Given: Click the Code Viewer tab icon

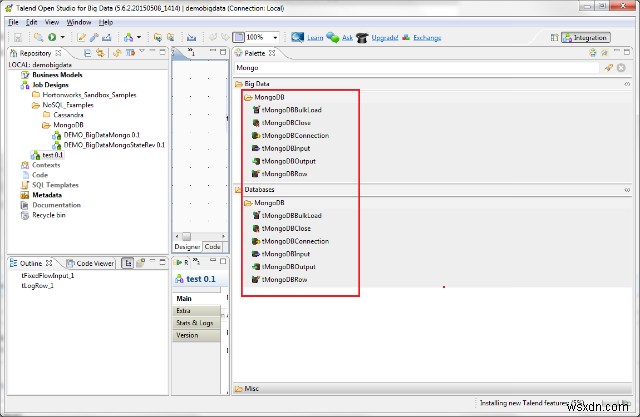Looking at the screenshot, I should coord(70,263).
